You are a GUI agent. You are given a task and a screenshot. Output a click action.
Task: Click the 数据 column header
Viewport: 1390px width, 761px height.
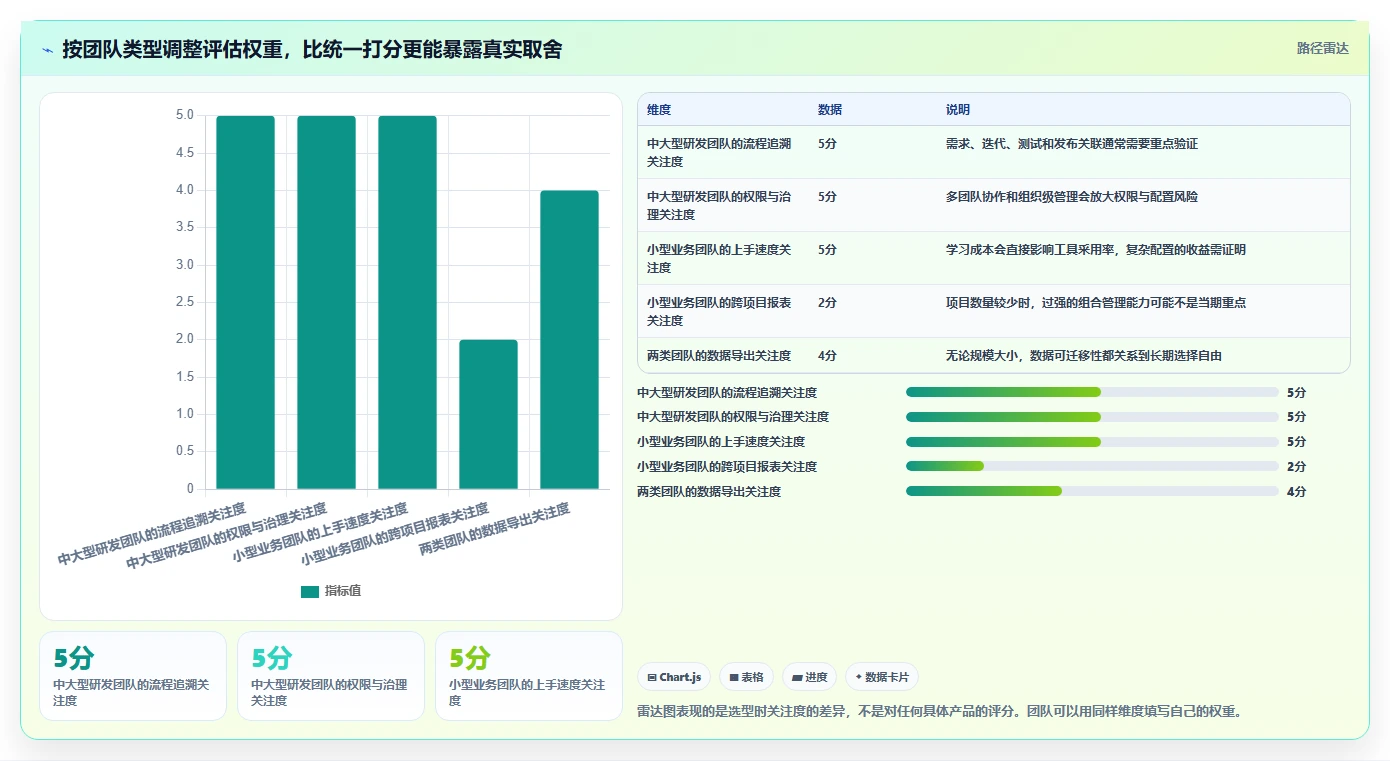coord(830,110)
